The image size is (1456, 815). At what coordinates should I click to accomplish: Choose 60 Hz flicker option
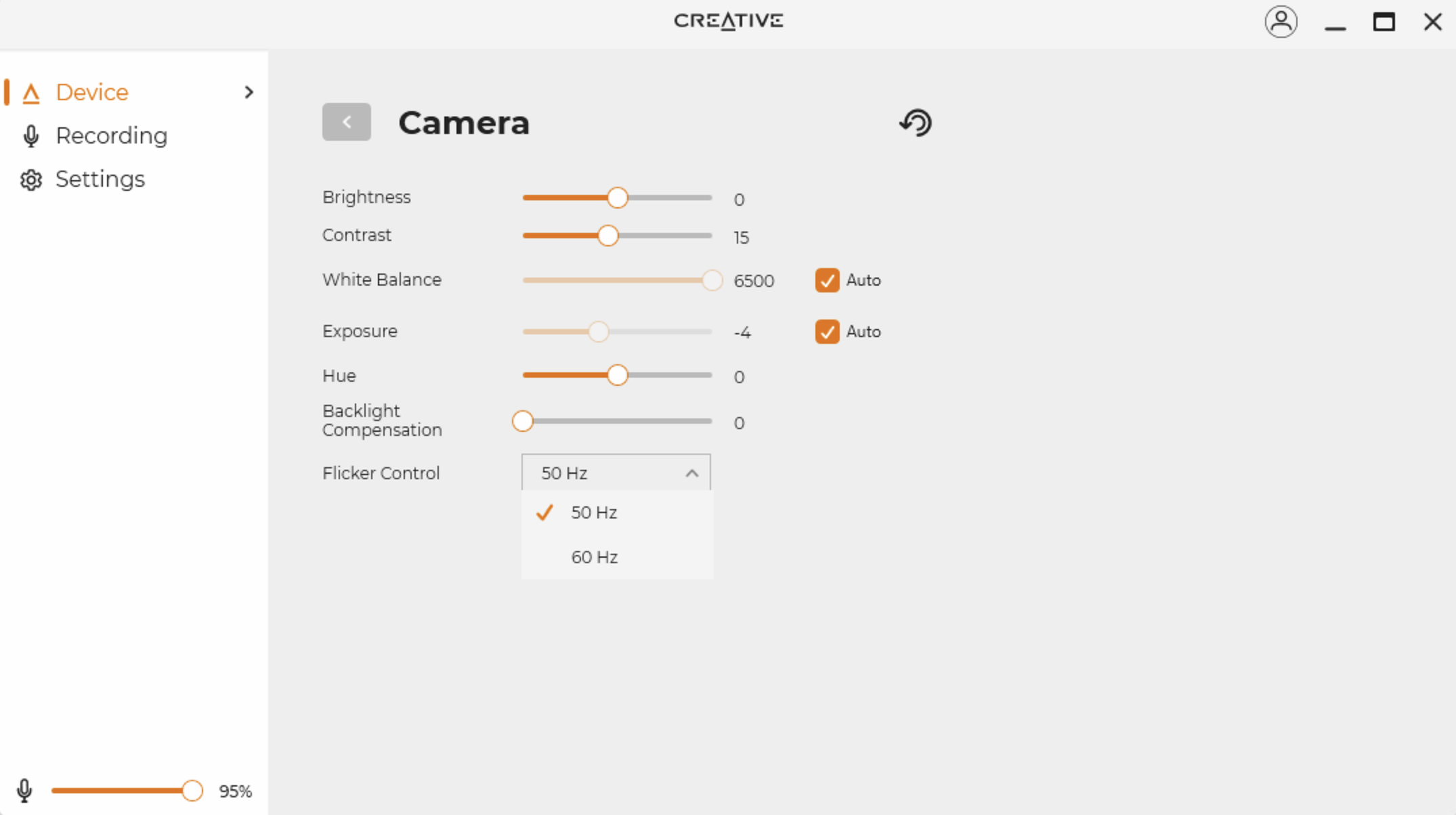click(594, 557)
